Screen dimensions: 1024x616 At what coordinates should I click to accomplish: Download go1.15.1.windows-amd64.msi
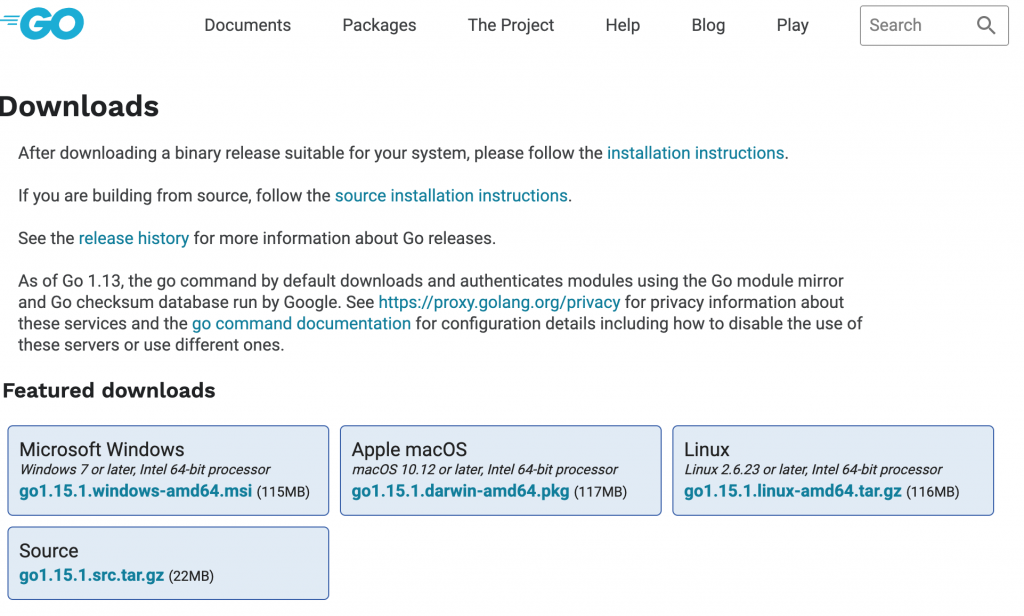point(135,491)
